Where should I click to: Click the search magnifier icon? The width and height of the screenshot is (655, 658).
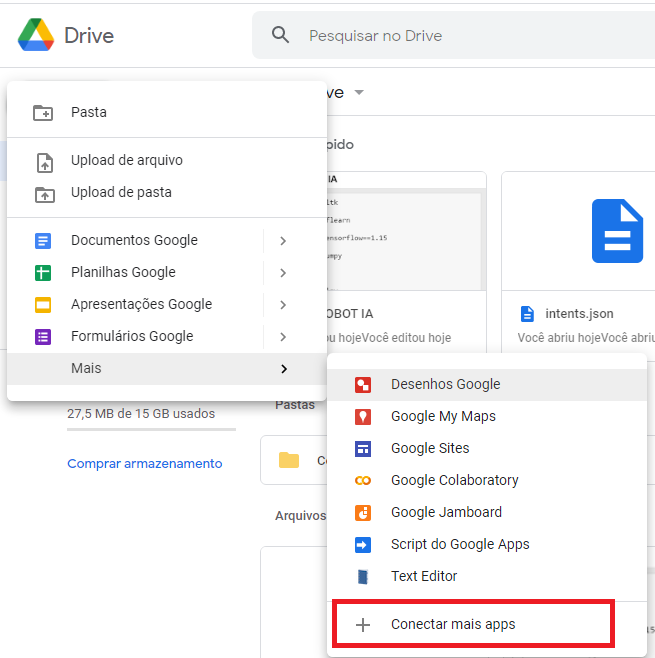coord(280,35)
